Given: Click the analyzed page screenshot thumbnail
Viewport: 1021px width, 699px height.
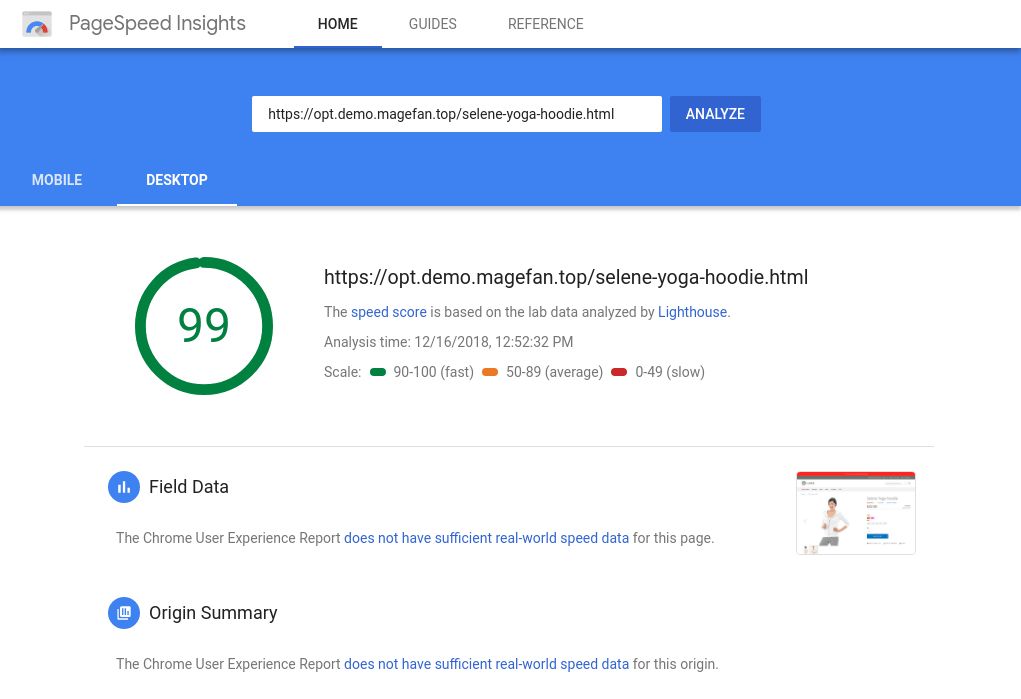Looking at the screenshot, I should point(855,513).
